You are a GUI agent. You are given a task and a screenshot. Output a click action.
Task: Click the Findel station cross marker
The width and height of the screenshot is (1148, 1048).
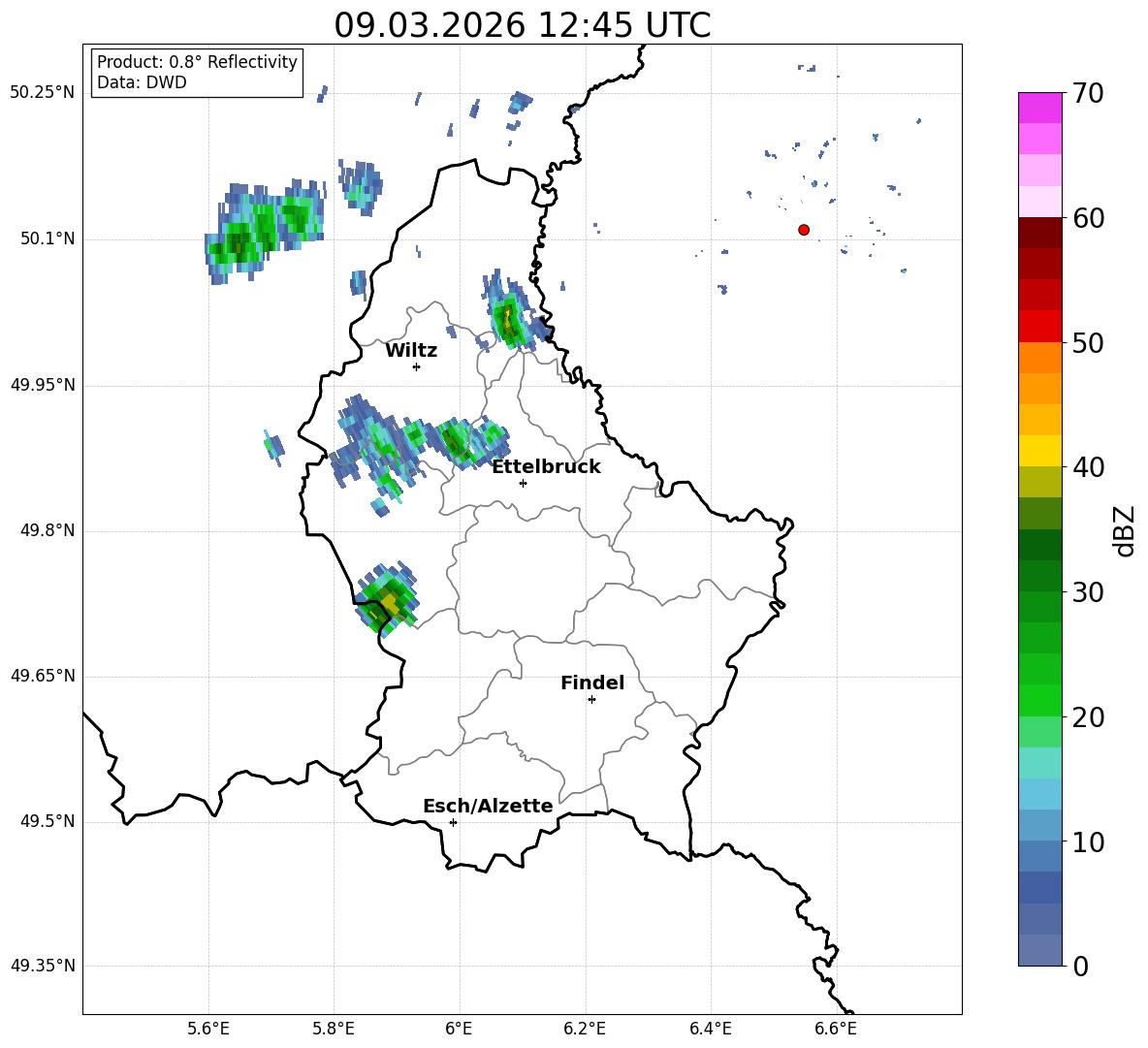click(591, 700)
